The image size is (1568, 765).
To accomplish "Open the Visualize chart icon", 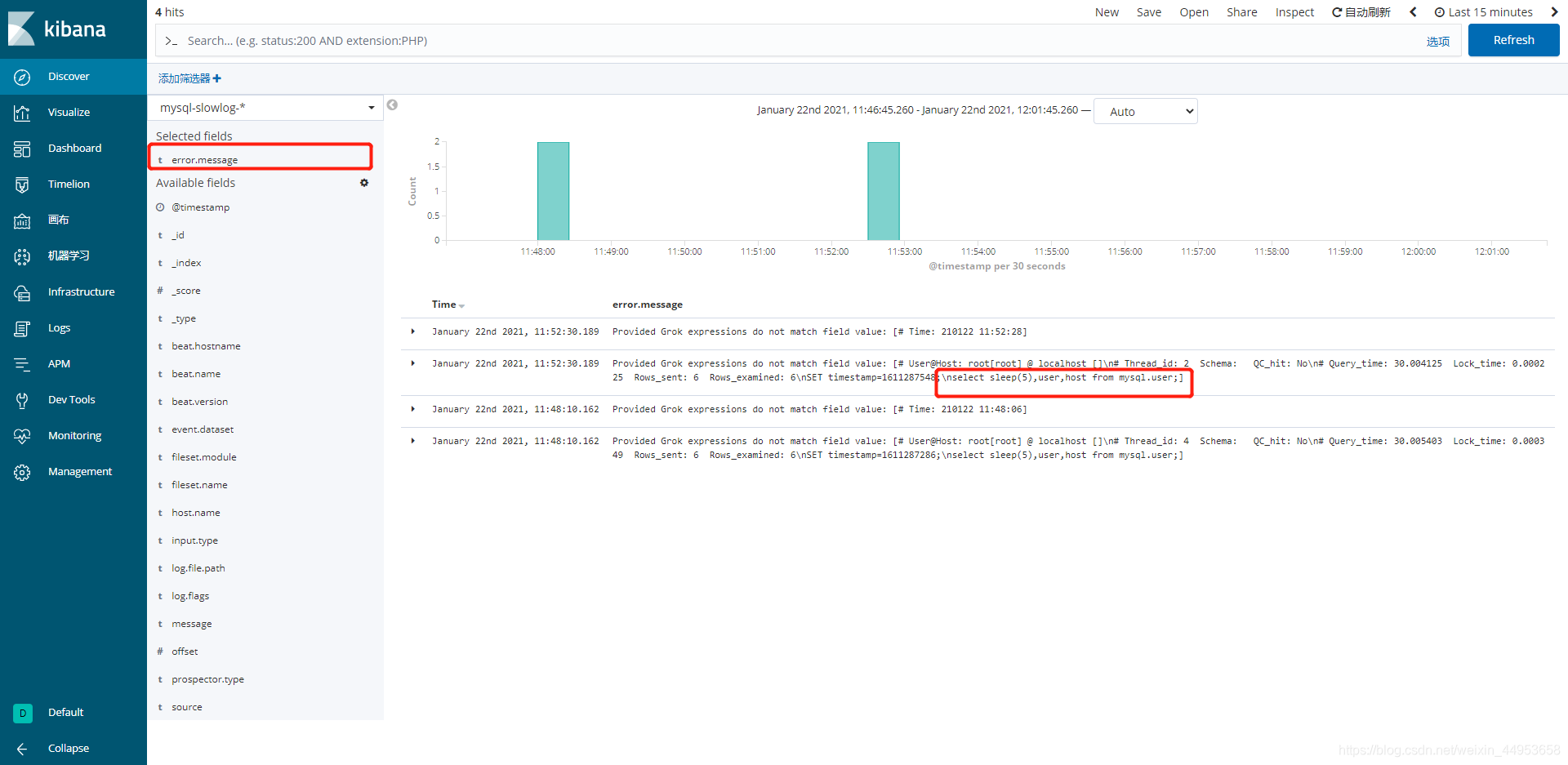I will (x=22, y=113).
